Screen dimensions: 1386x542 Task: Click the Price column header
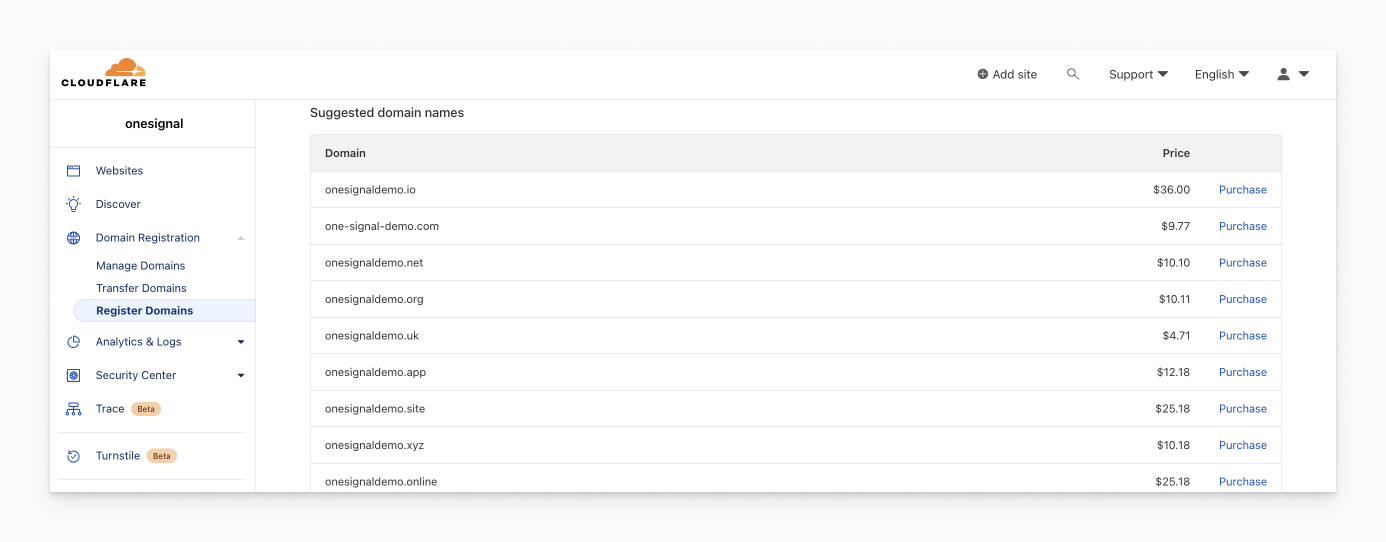pos(1176,153)
